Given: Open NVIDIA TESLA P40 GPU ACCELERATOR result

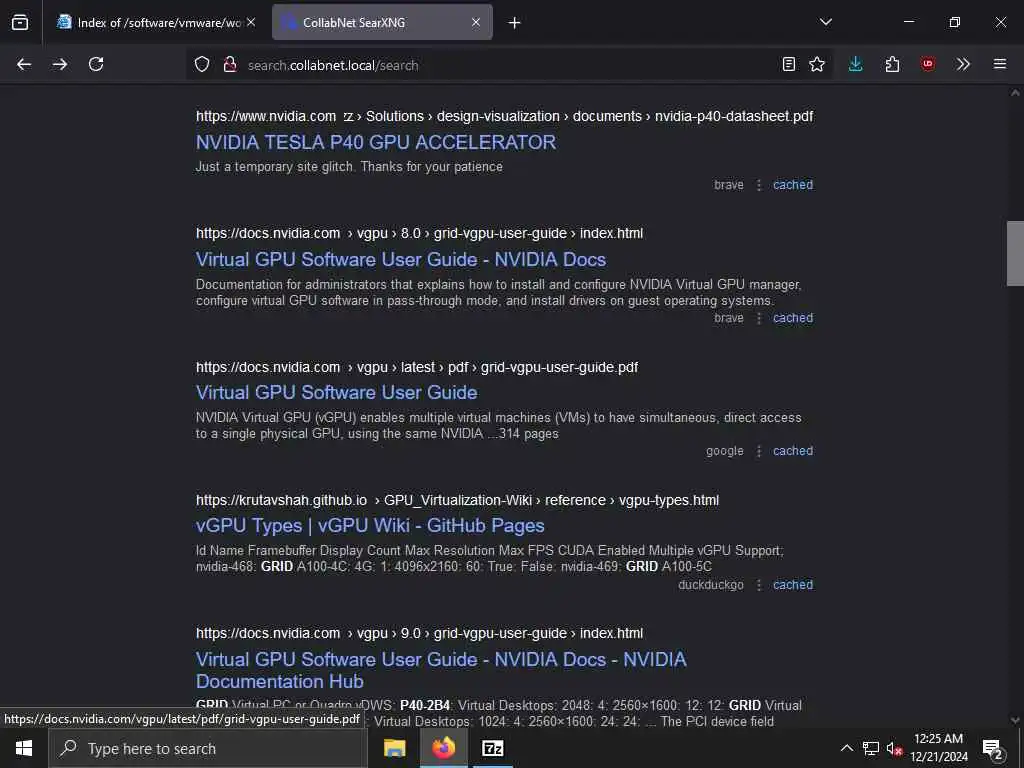Looking at the screenshot, I should pyautogui.click(x=376, y=142).
